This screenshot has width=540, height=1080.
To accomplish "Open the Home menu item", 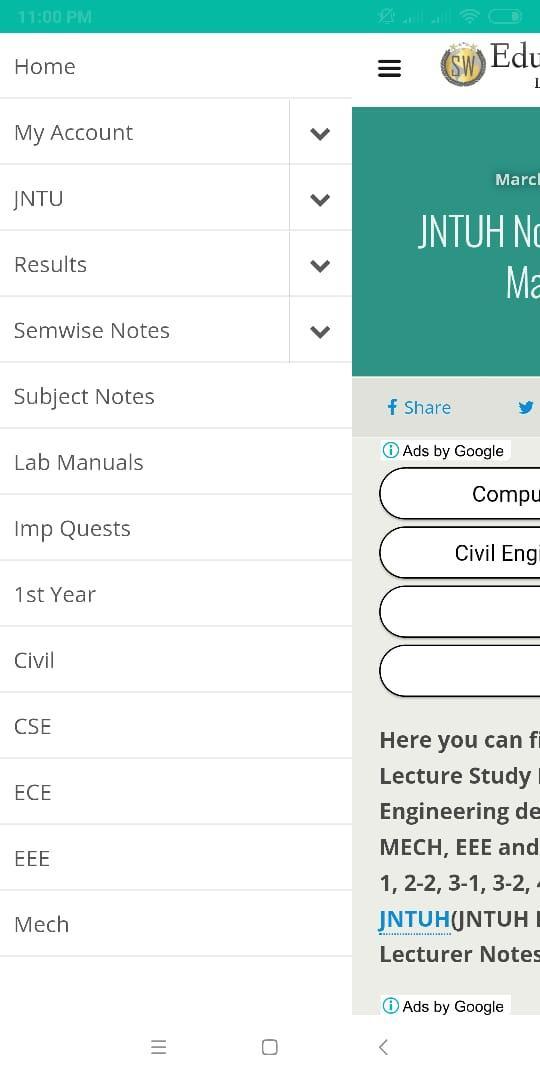I will pos(176,66).
